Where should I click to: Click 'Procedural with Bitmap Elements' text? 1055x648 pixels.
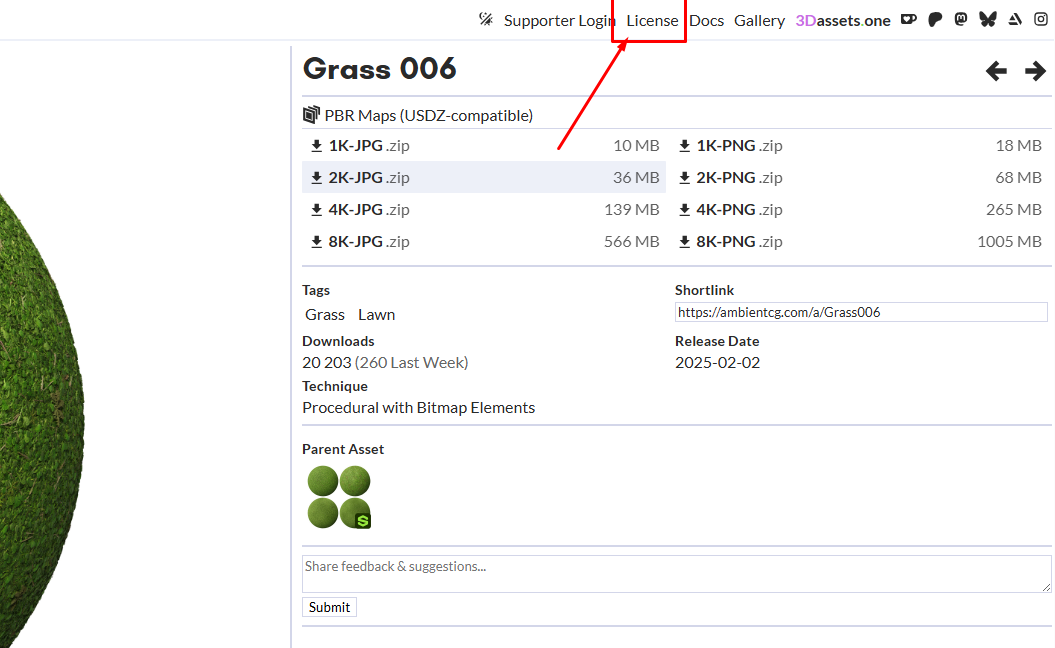(x=419, y=408)
